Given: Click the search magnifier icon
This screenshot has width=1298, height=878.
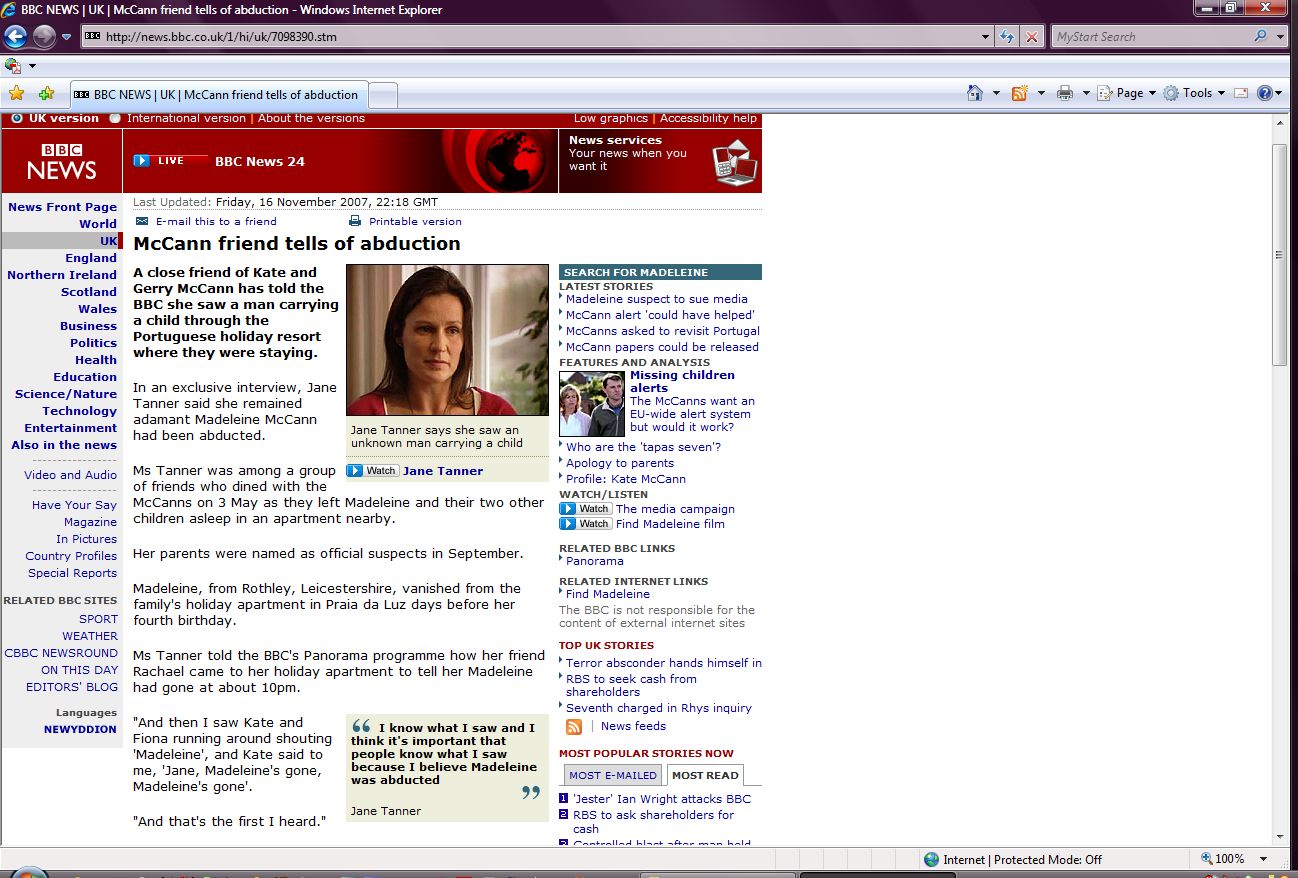Looking at the screenshot, I should [1260, 37].
